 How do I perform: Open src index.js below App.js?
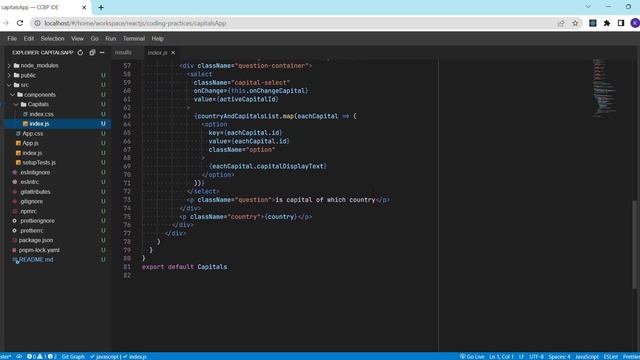point(32,153)
